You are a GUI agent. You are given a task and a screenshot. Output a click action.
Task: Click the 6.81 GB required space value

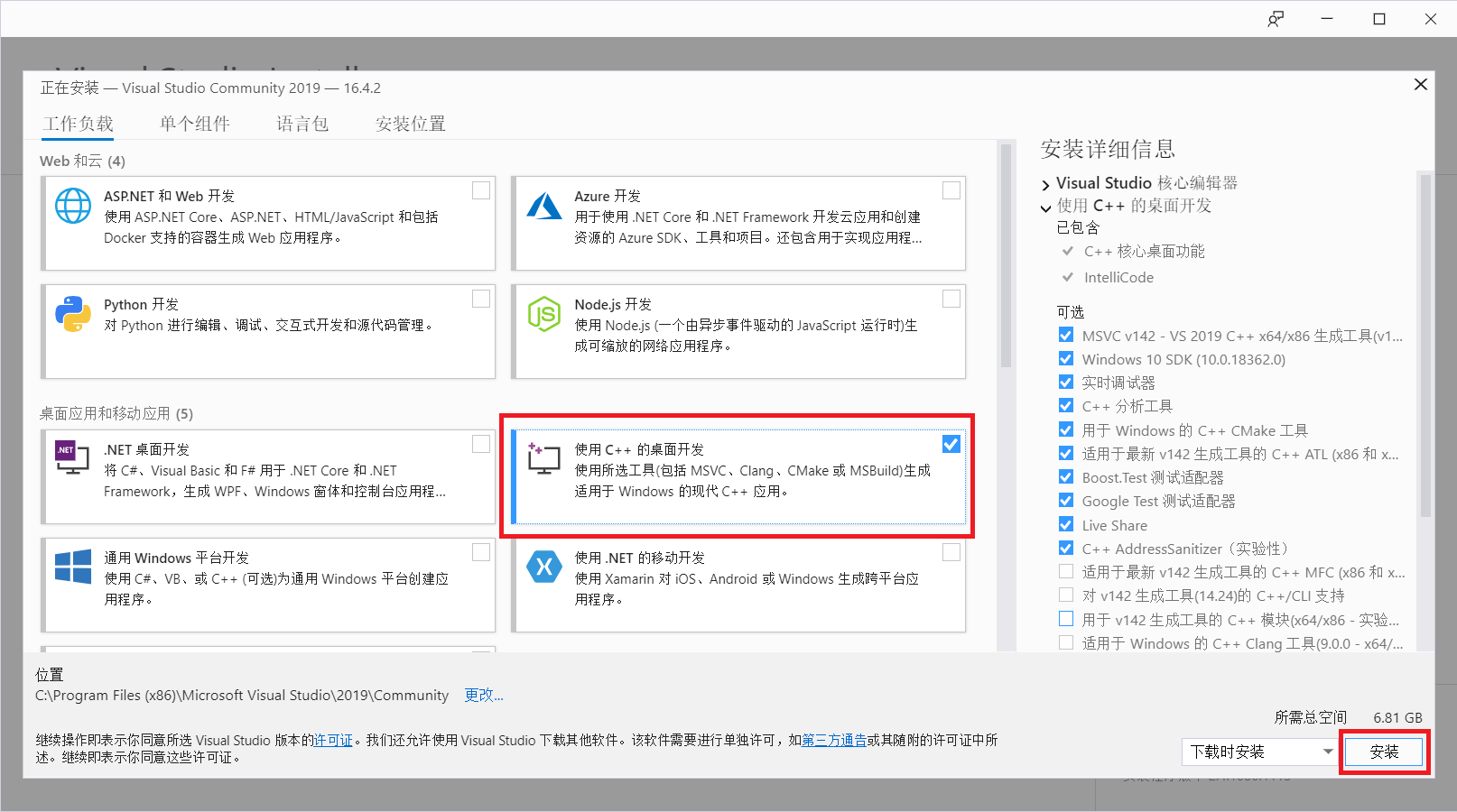pyautogui.click(x=1397, y=717)
